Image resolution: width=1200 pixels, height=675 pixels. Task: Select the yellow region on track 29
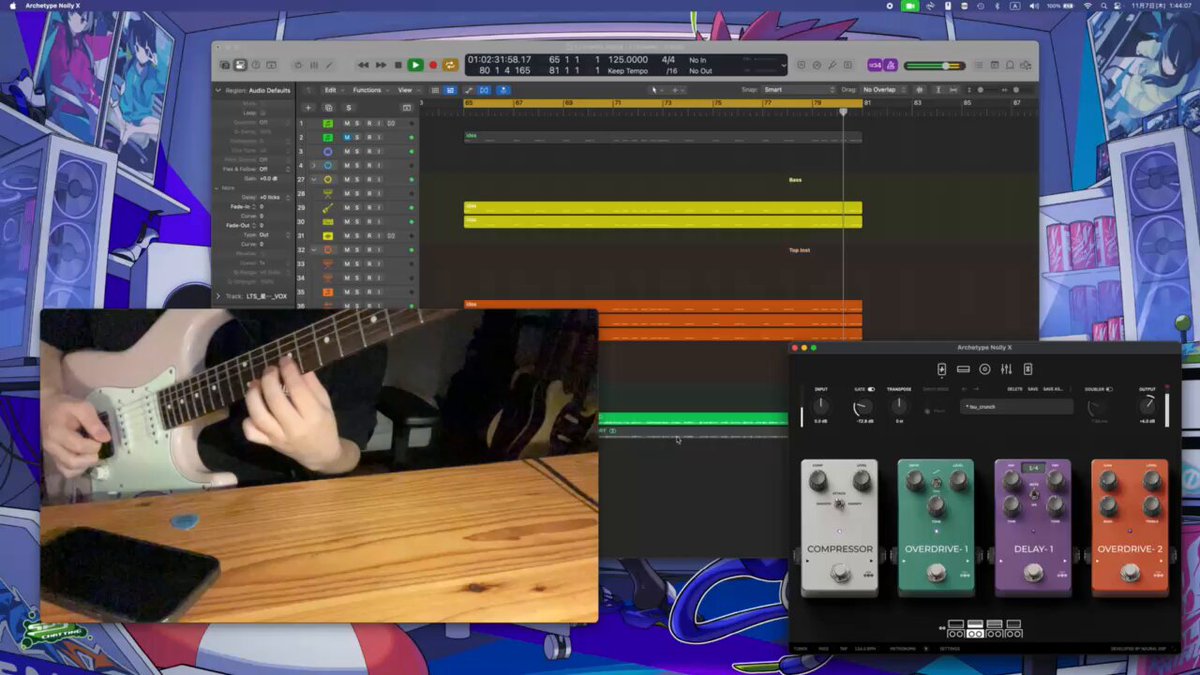click(x=663, y=208)
